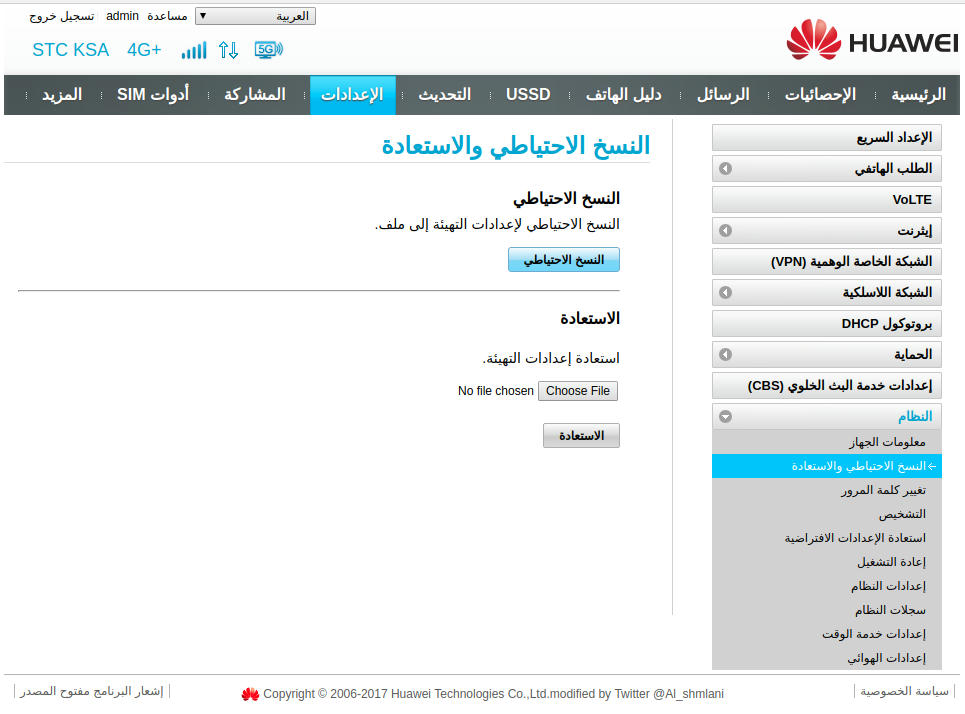Click Choose File to pick configuration
Viewport: 965px width, 714px height.
(578, 391)
